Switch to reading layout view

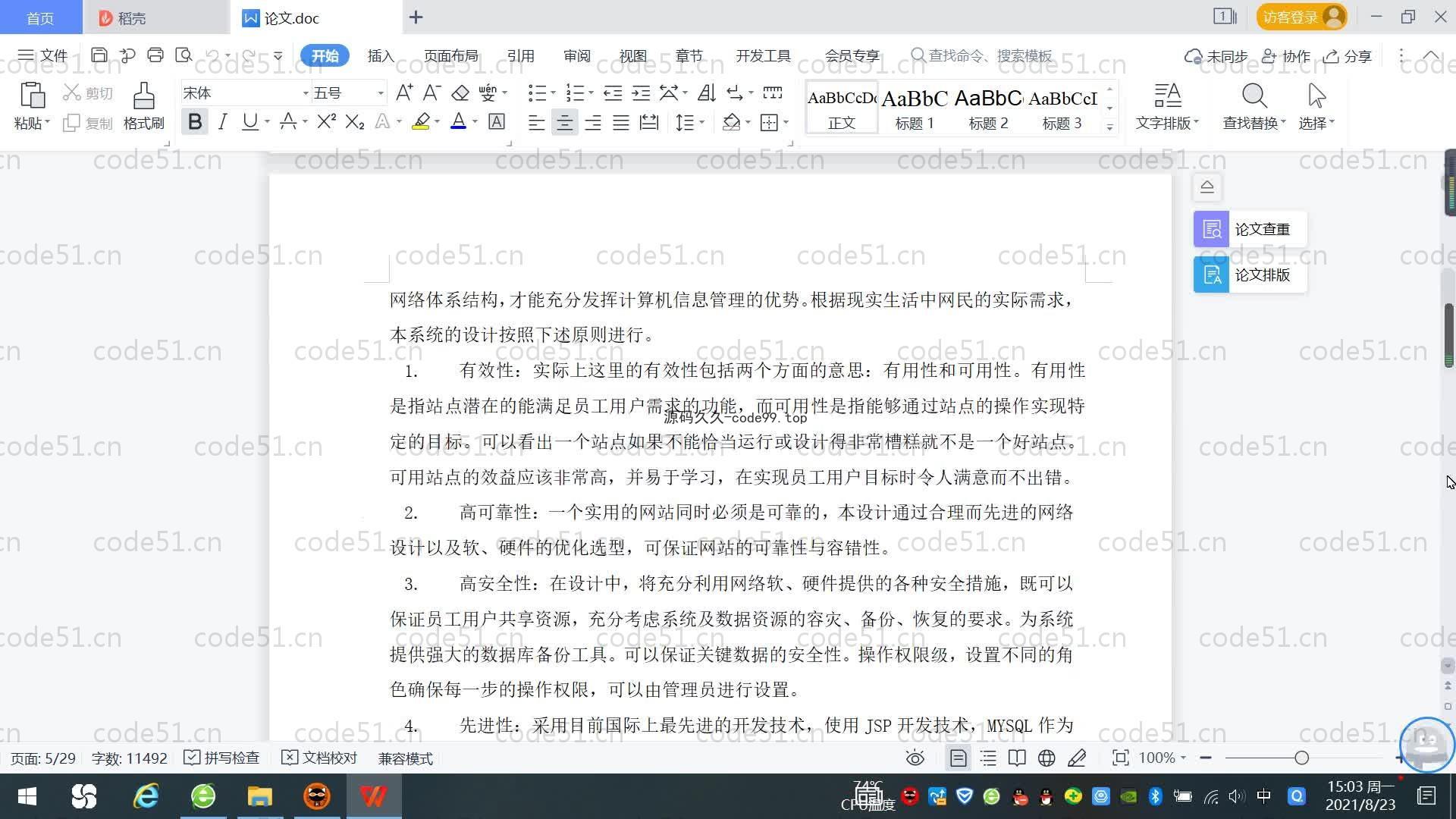1017,758
